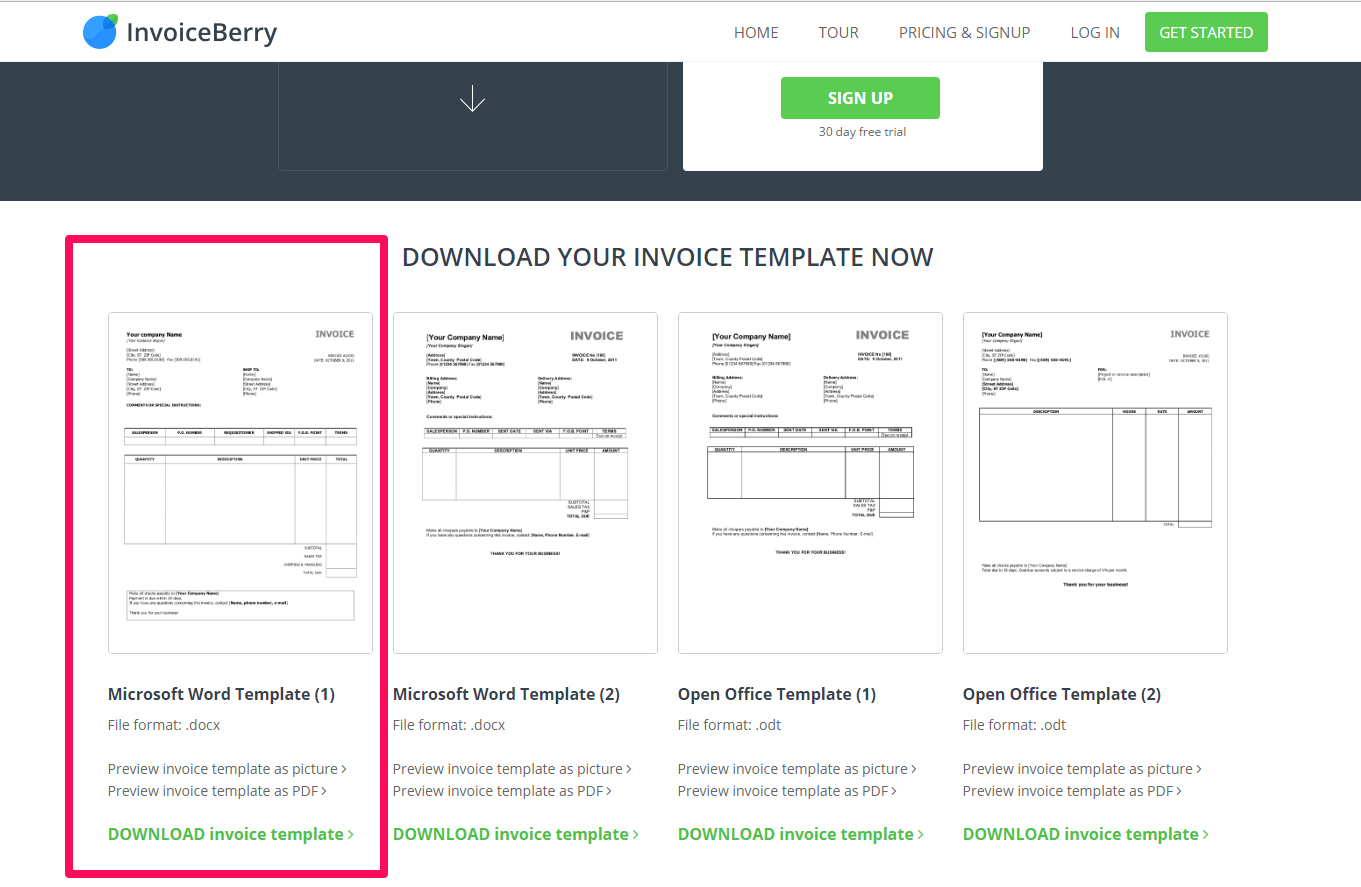Click the down arrow icon in dark banner
This screenshot has width=1361, height=887.
click(472, 98)
